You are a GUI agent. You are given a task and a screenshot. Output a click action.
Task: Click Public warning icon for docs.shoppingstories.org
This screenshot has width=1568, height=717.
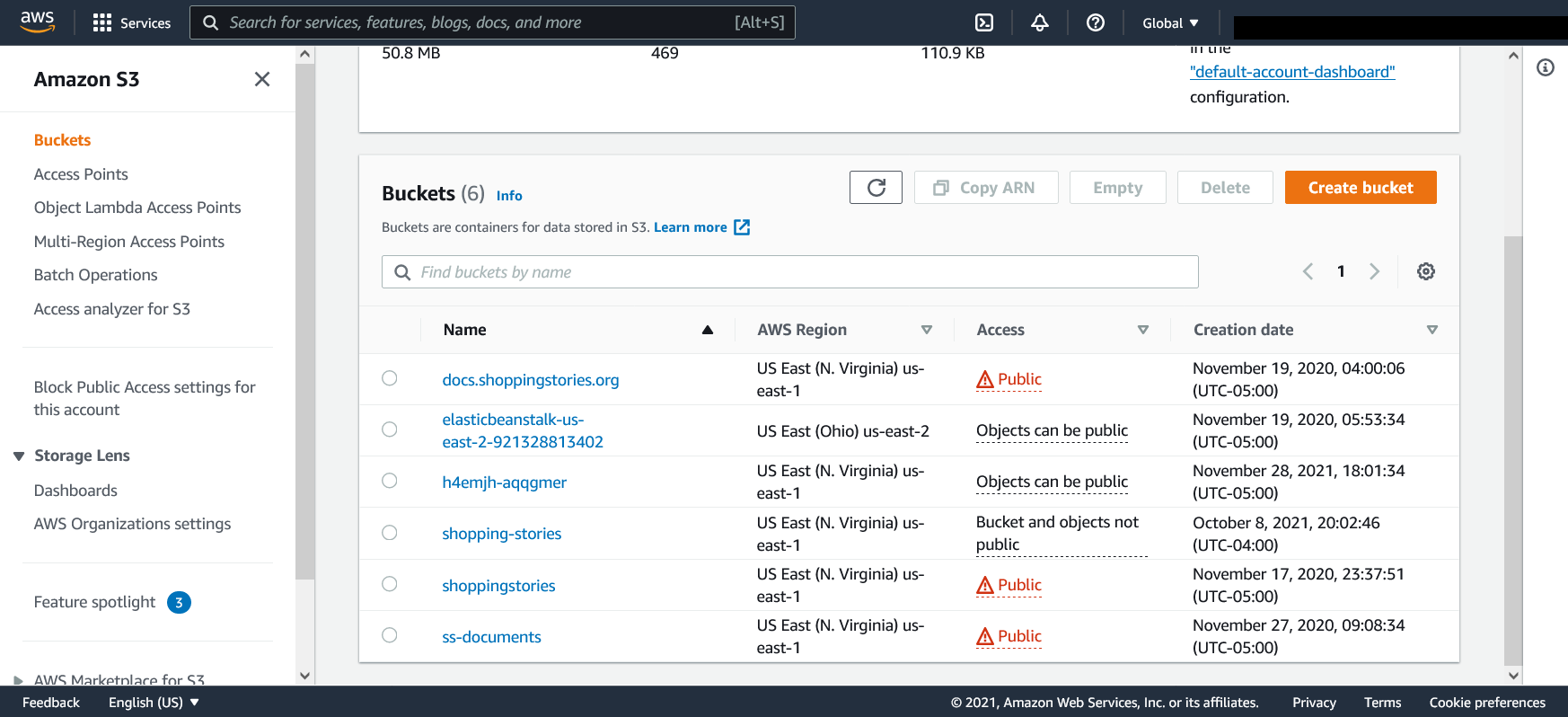985,379
